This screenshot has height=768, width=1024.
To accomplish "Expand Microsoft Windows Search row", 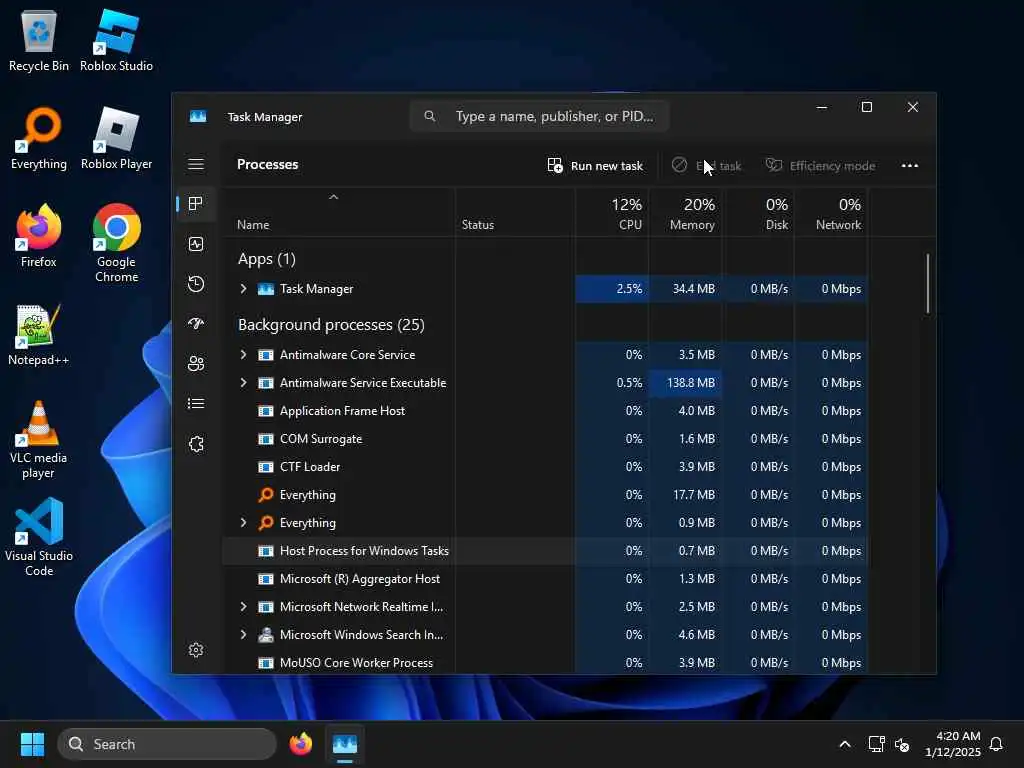I will [x=244, y=635].
